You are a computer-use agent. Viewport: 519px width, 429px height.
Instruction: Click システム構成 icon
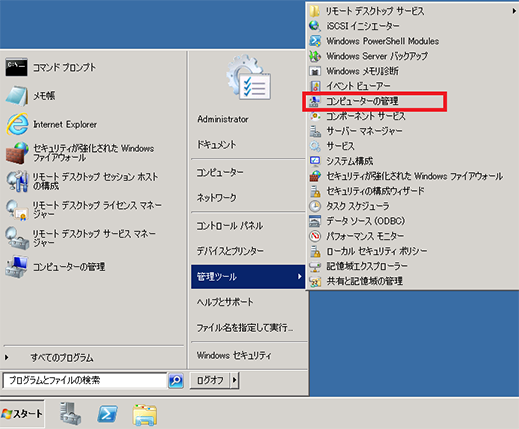coord(315,161)
